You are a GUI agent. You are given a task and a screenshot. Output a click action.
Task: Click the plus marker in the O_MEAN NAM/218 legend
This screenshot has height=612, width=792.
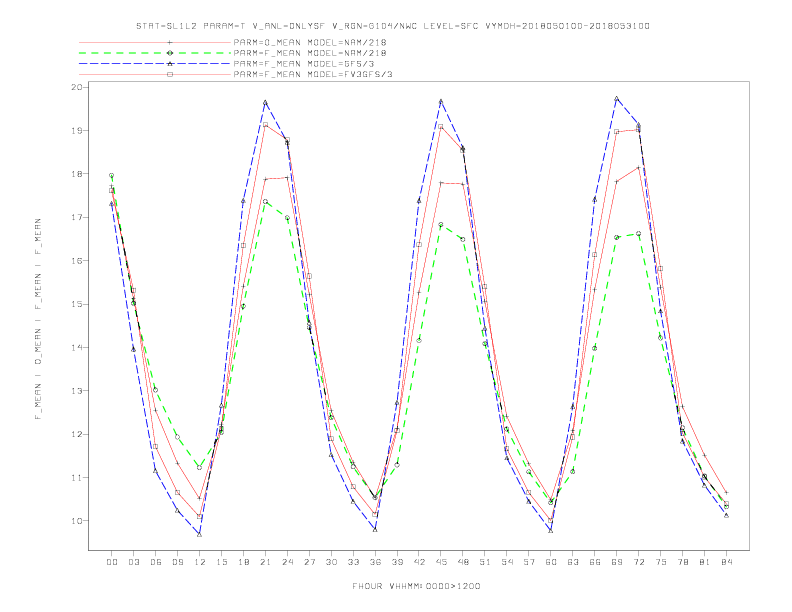pos(170,42)
